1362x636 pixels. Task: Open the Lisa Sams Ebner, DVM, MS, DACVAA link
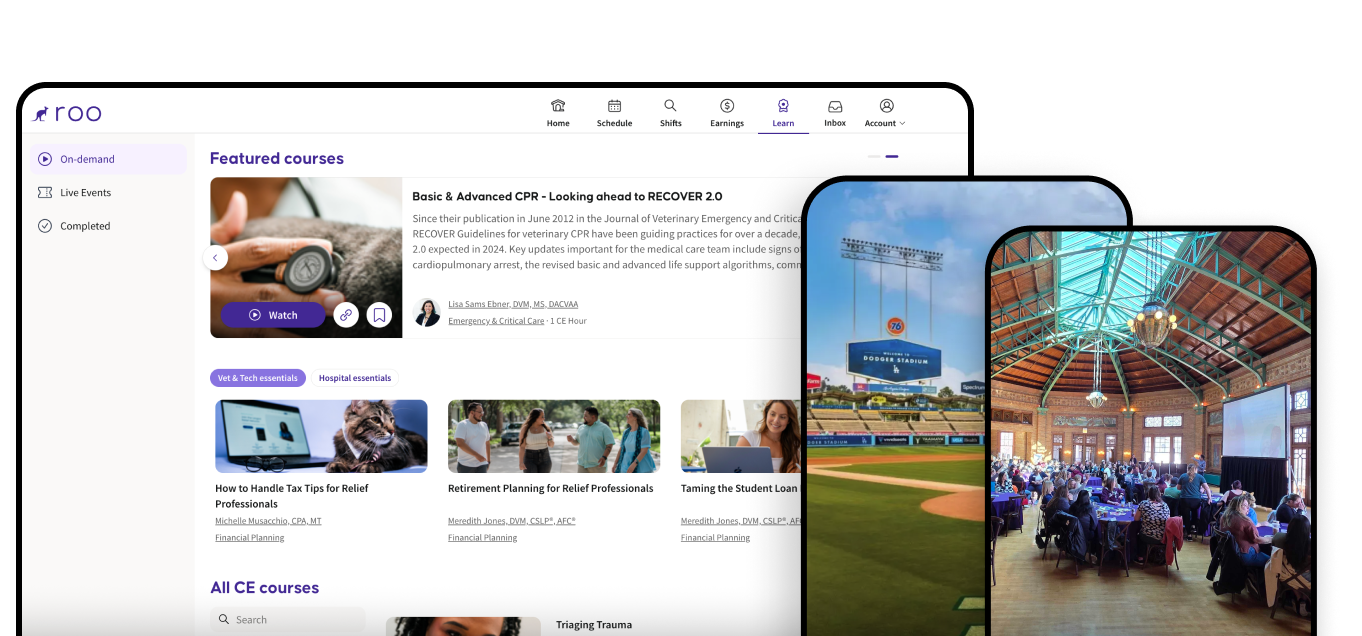tap(513, 304)
